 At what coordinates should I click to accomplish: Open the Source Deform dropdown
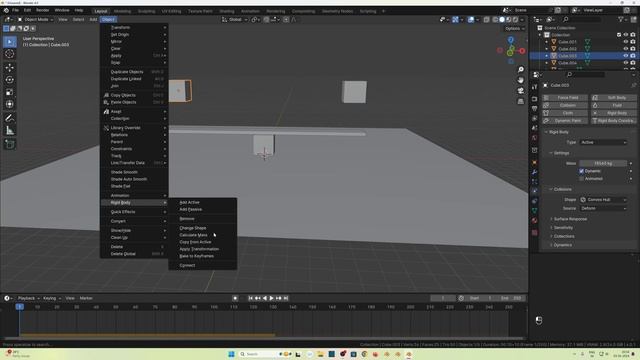(x=603, y=208)
